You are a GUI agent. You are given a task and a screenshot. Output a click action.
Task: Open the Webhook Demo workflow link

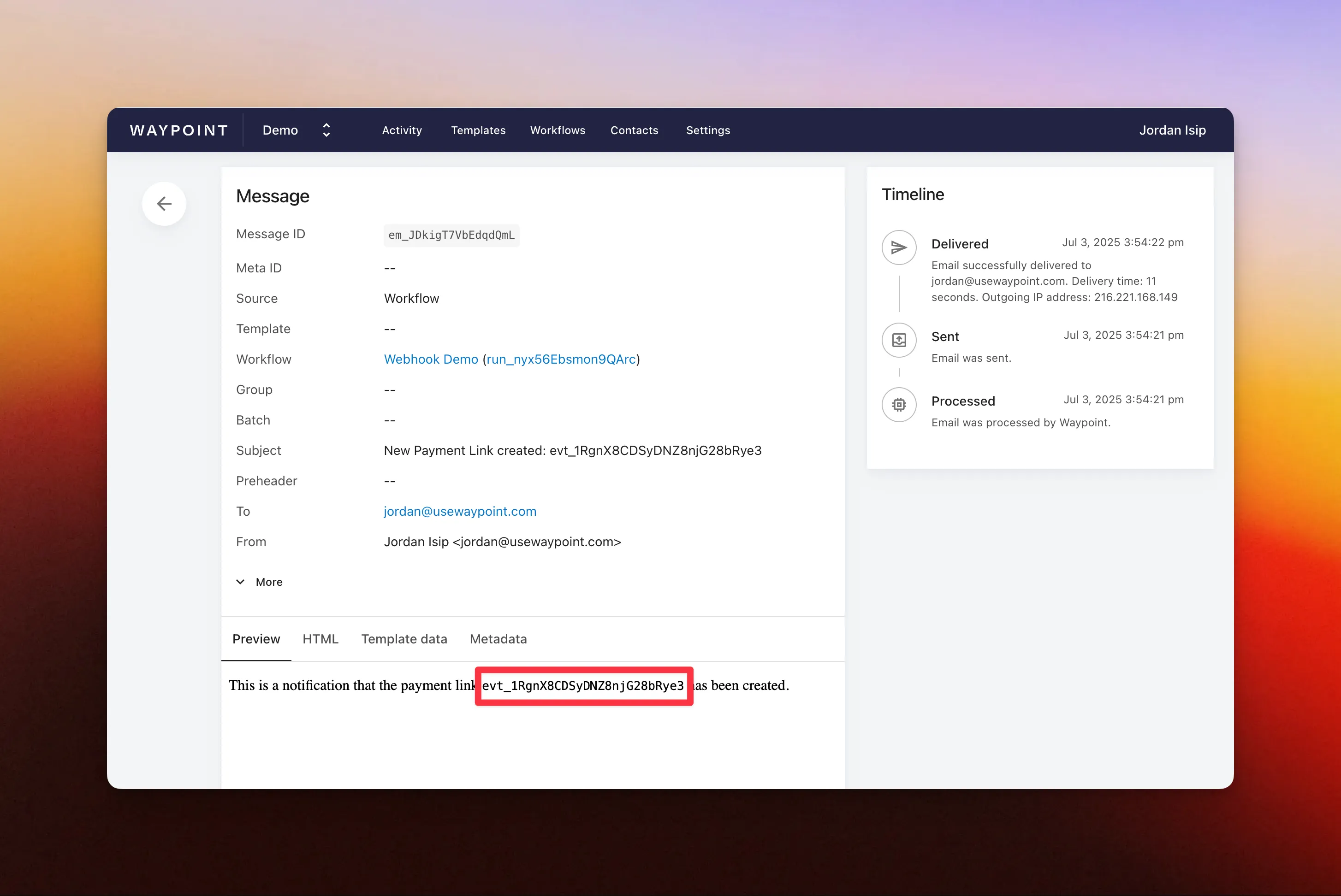pos(430,360)
